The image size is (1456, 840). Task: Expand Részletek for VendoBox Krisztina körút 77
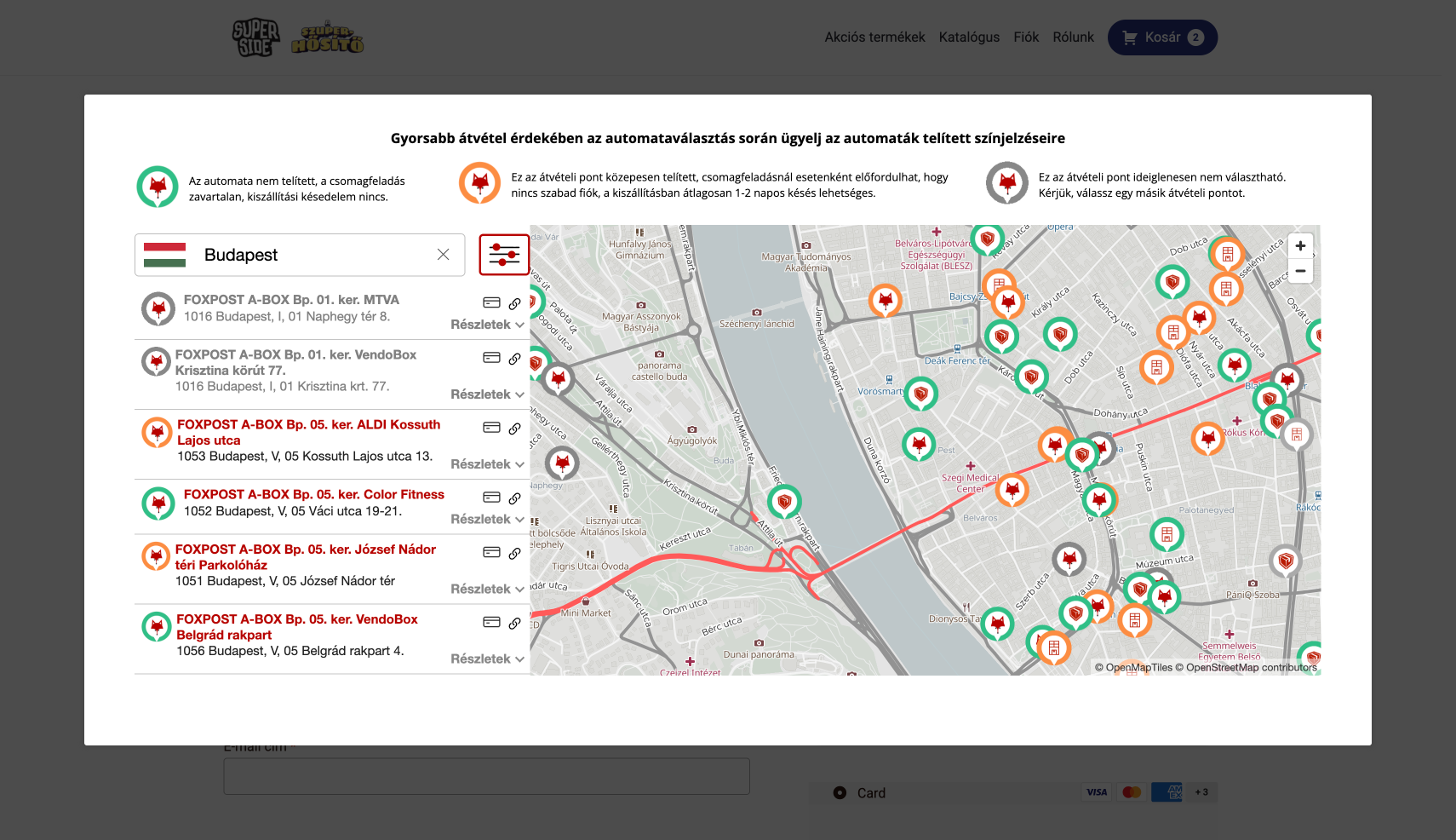pos(487,394)
